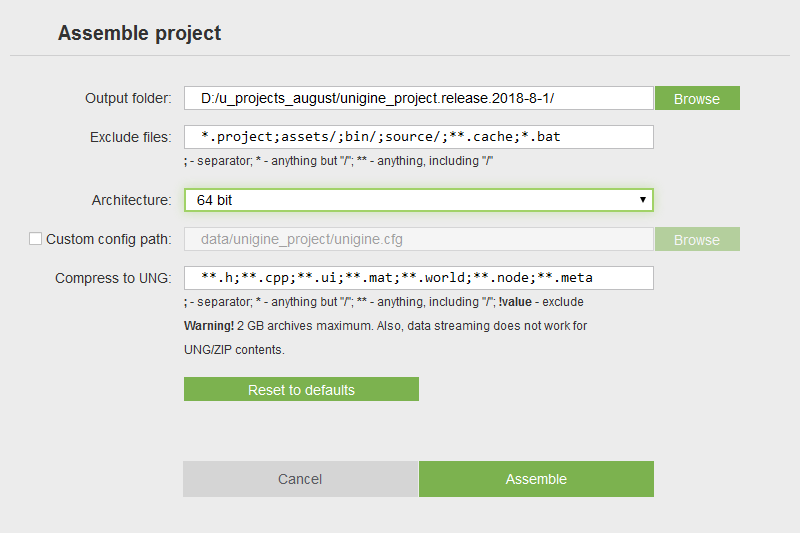Click the 2 GB archives Warning text
Image resolution: width=800 pixels, height=533 pixels.
385,338
